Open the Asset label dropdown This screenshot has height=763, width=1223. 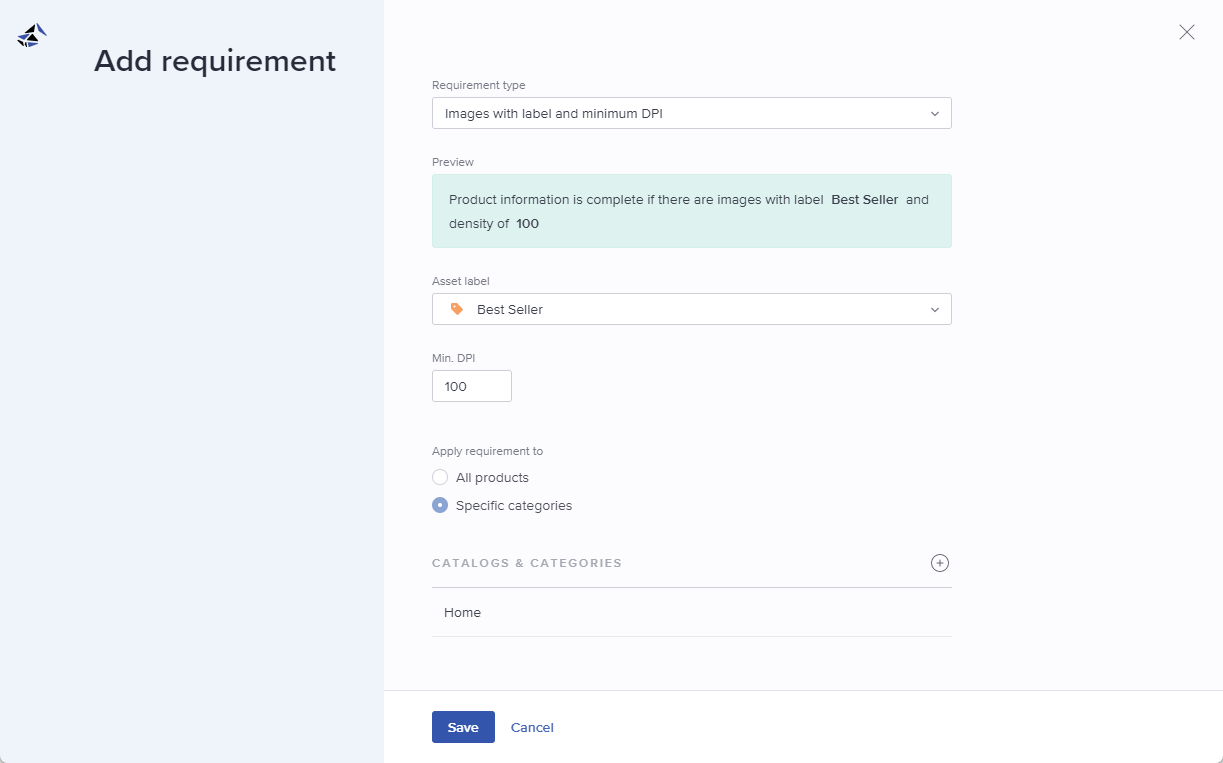(691, 309)
